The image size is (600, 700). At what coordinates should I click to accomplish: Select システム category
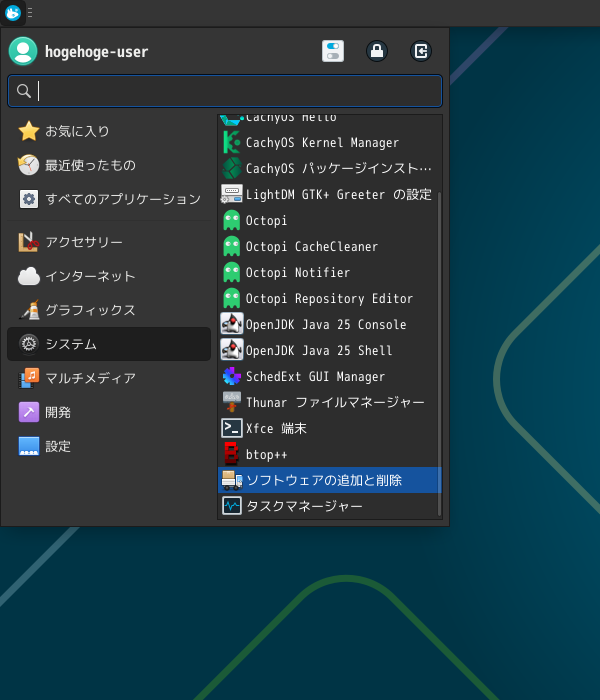(109, 344)
